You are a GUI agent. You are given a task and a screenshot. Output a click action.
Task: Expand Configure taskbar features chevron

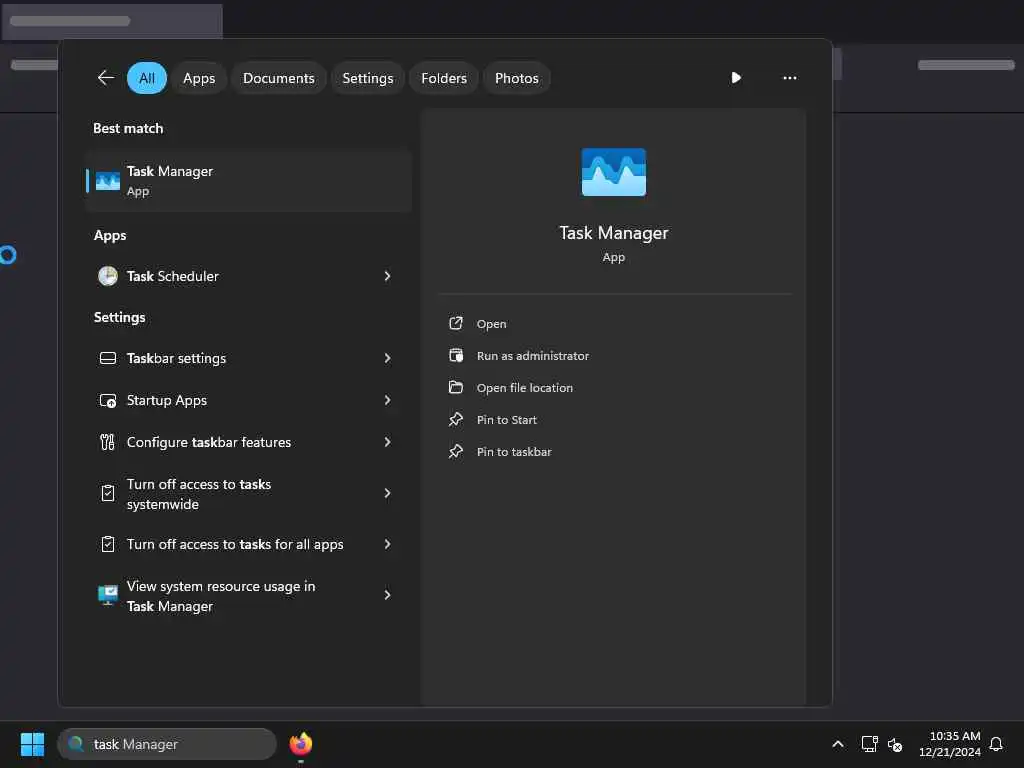click(x=387, y=442)
